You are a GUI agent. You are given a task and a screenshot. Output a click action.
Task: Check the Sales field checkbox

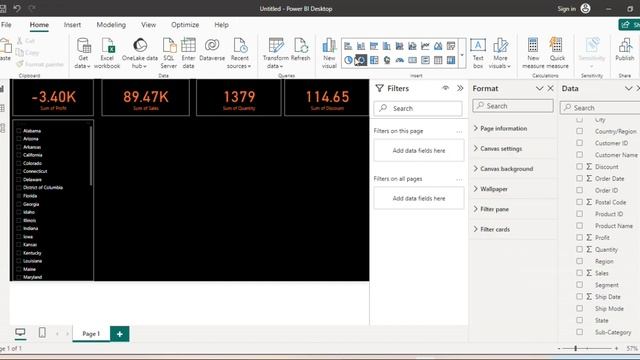(580, 273)
